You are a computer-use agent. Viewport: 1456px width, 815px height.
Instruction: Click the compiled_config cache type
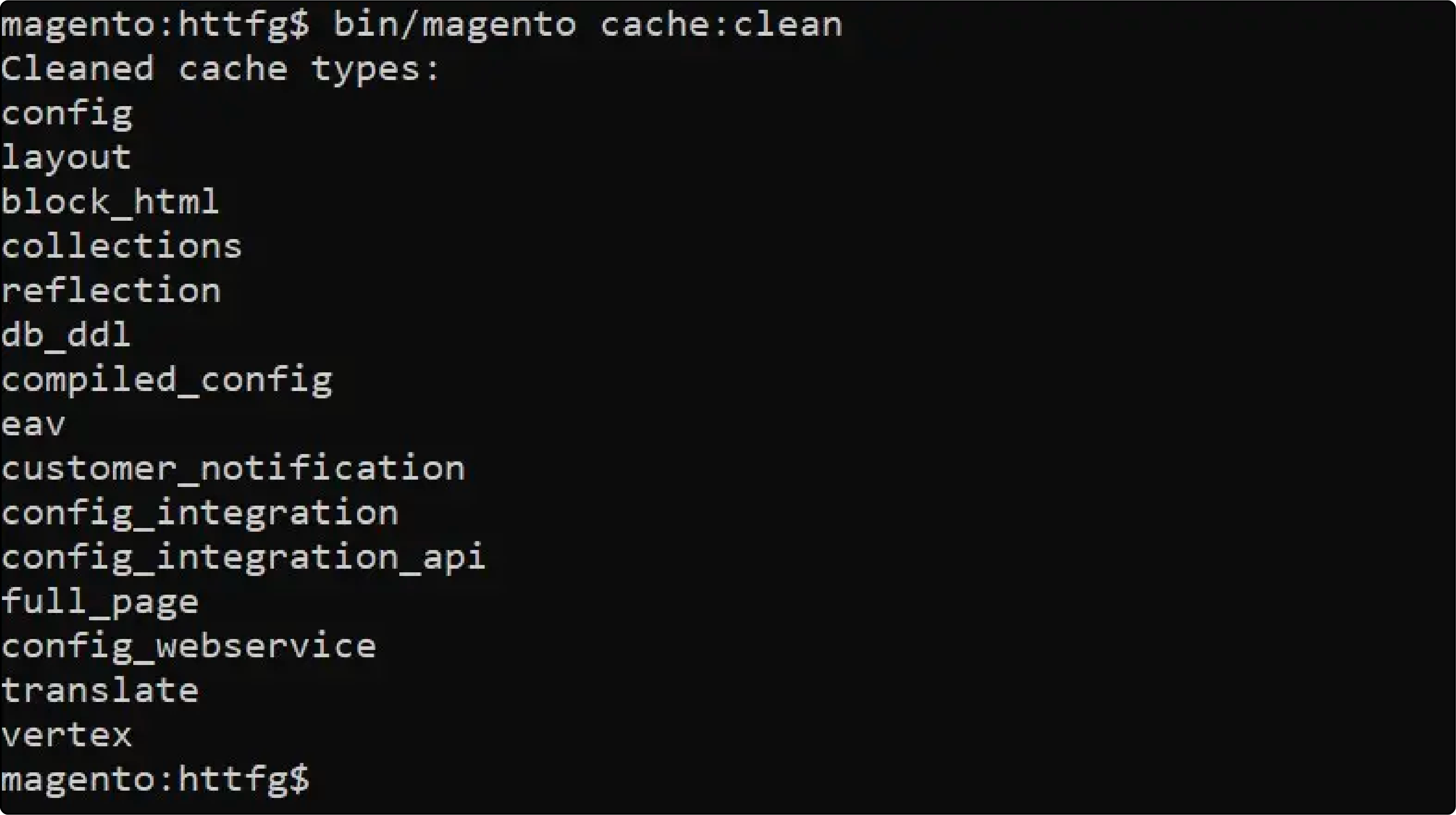tap(166, 379)
